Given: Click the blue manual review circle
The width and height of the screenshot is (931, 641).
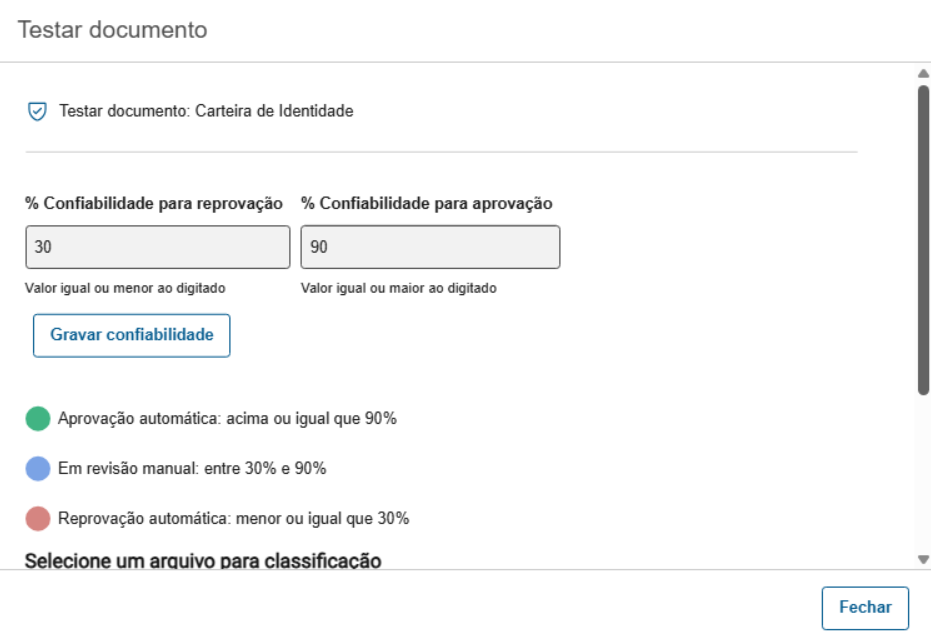Looking at the screenshot, I should click(x=38, y=468).
